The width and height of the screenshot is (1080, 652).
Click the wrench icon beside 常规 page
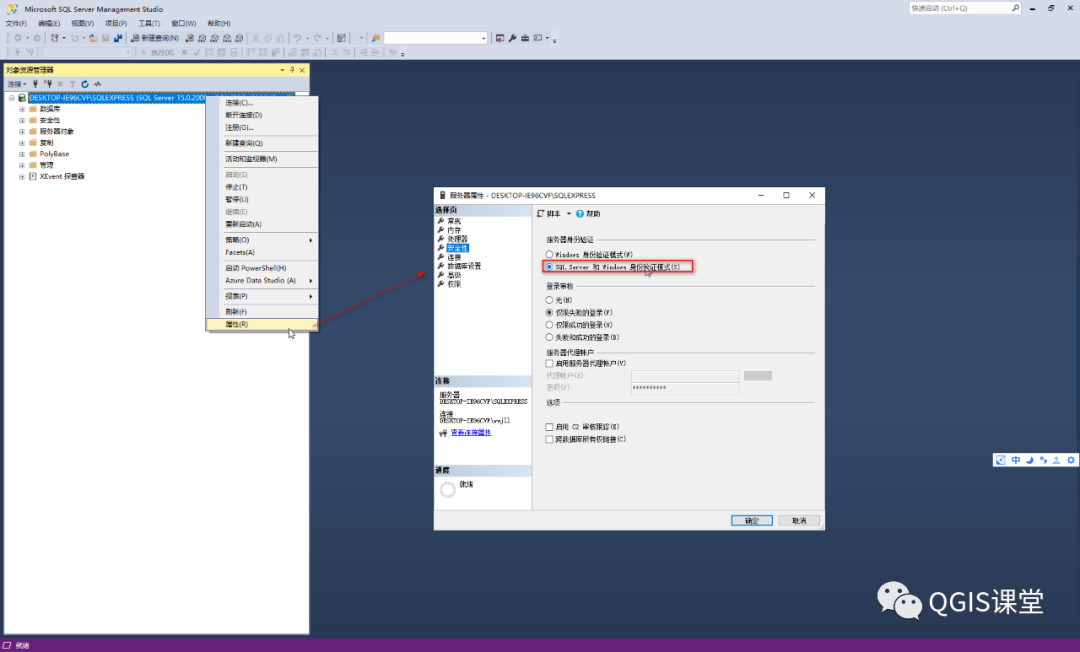[441, 221]
